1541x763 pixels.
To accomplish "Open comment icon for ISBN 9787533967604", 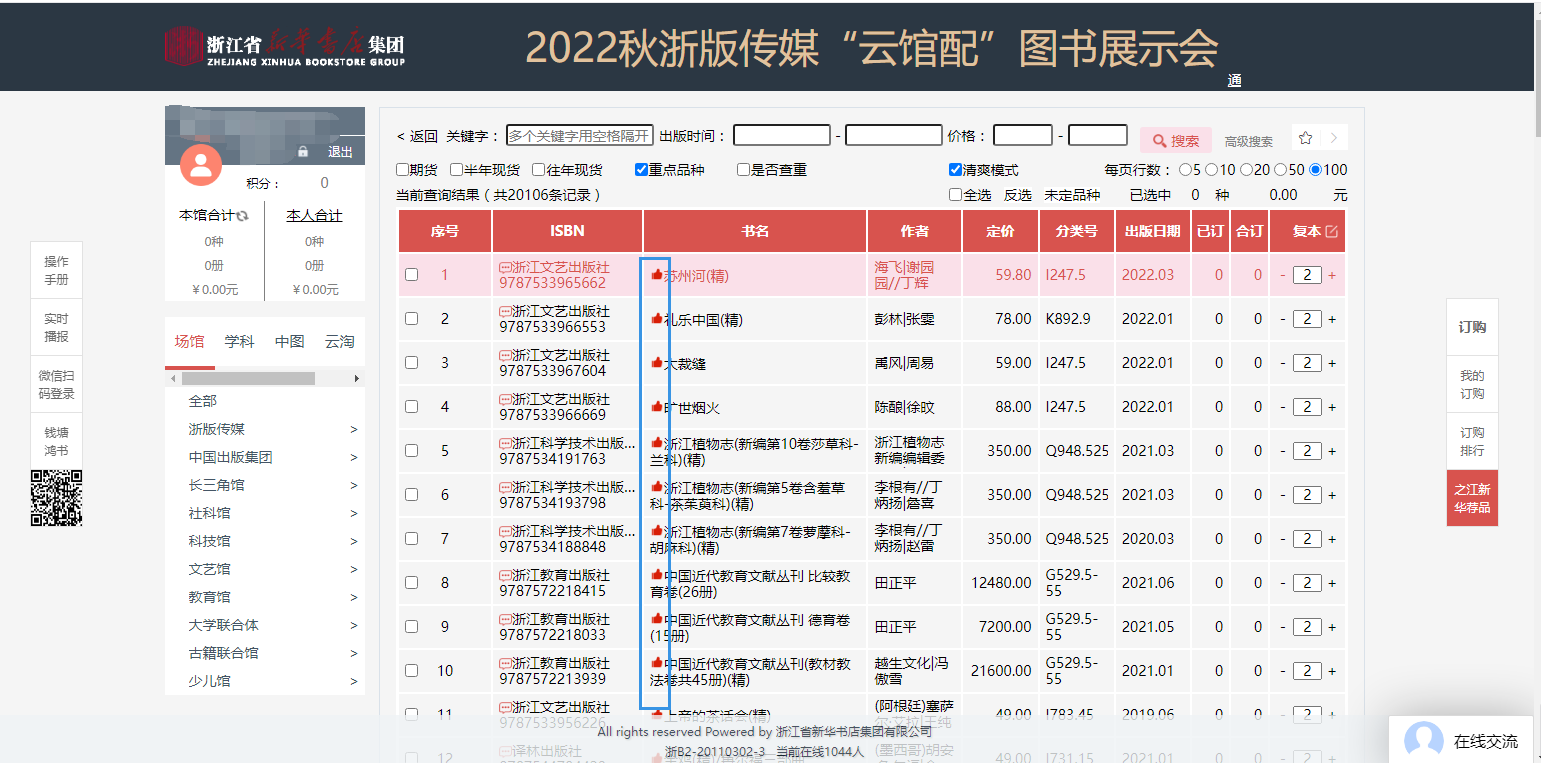I will (x=505, y=355).
